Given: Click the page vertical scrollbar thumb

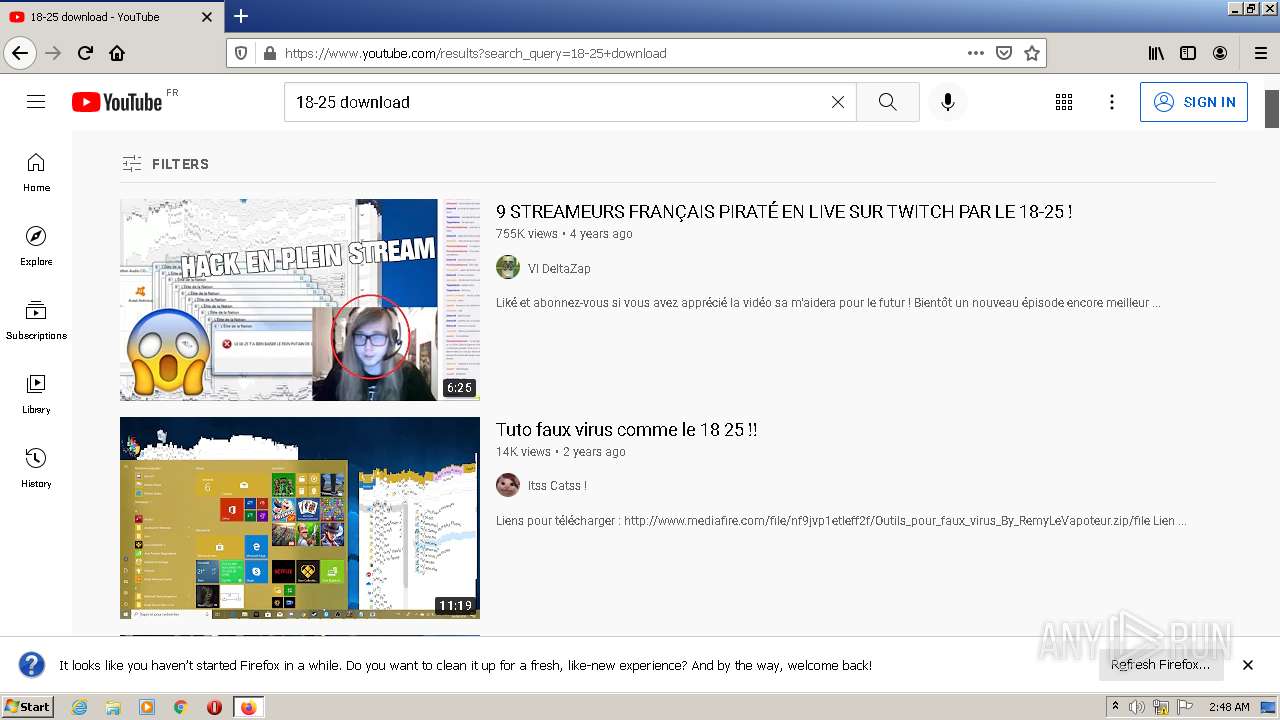Looking at the screenshot, I should pyautogui.click(x=1272, y=108).
